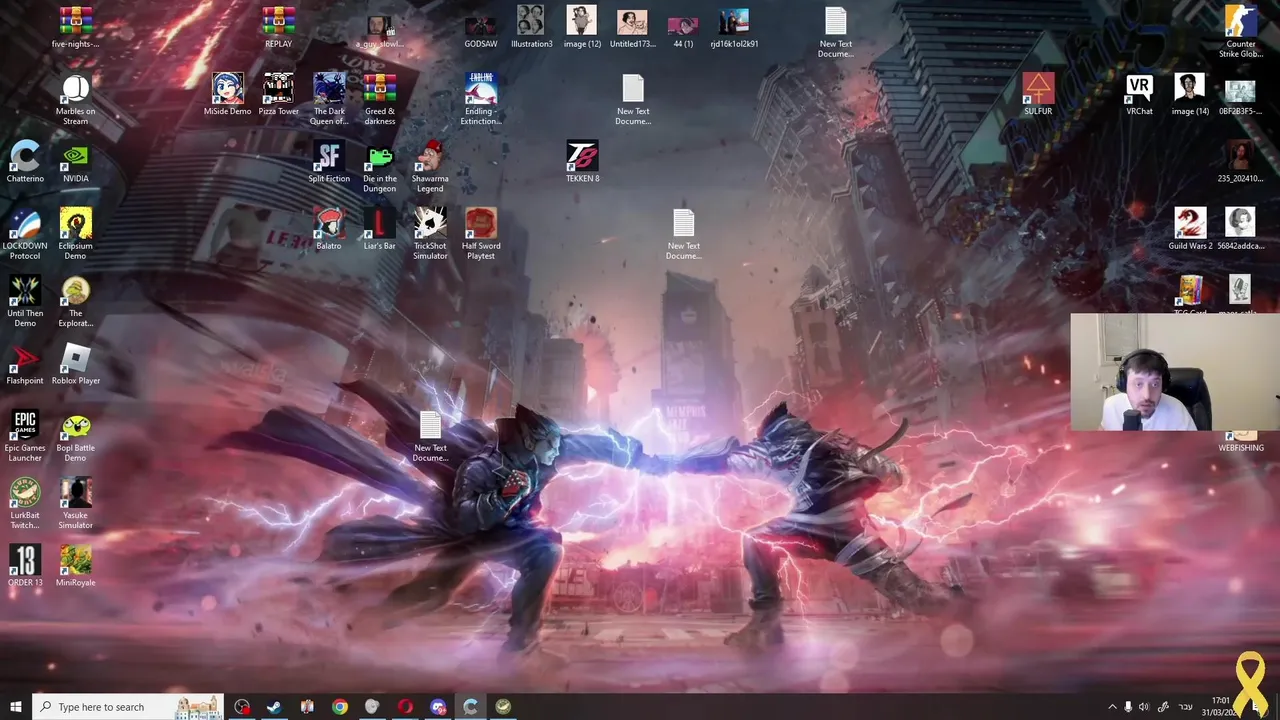This screenshot has width=1280, height=720.
Task: Open the Flashpoint shortcut
Action: point(25,363)
